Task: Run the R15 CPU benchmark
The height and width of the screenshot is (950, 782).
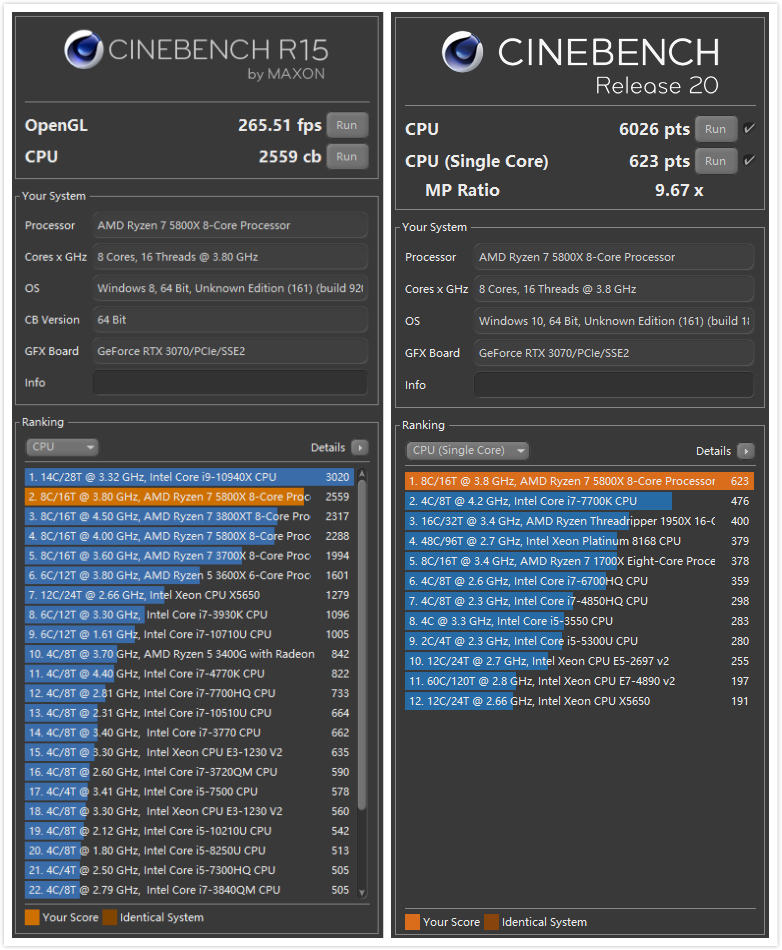Action: (x=347, y=156)
